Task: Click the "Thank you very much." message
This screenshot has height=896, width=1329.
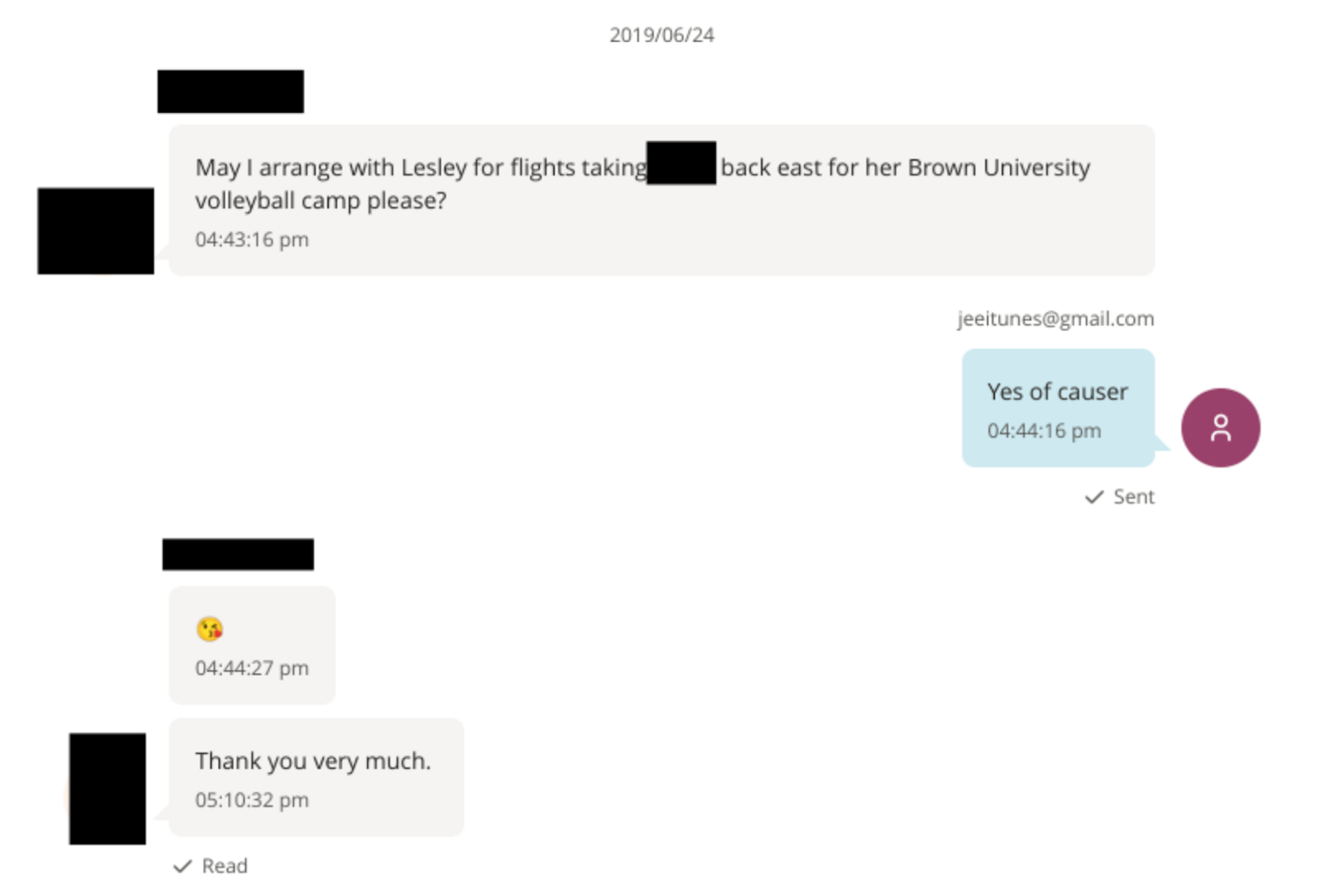Action: pos(312,761)
